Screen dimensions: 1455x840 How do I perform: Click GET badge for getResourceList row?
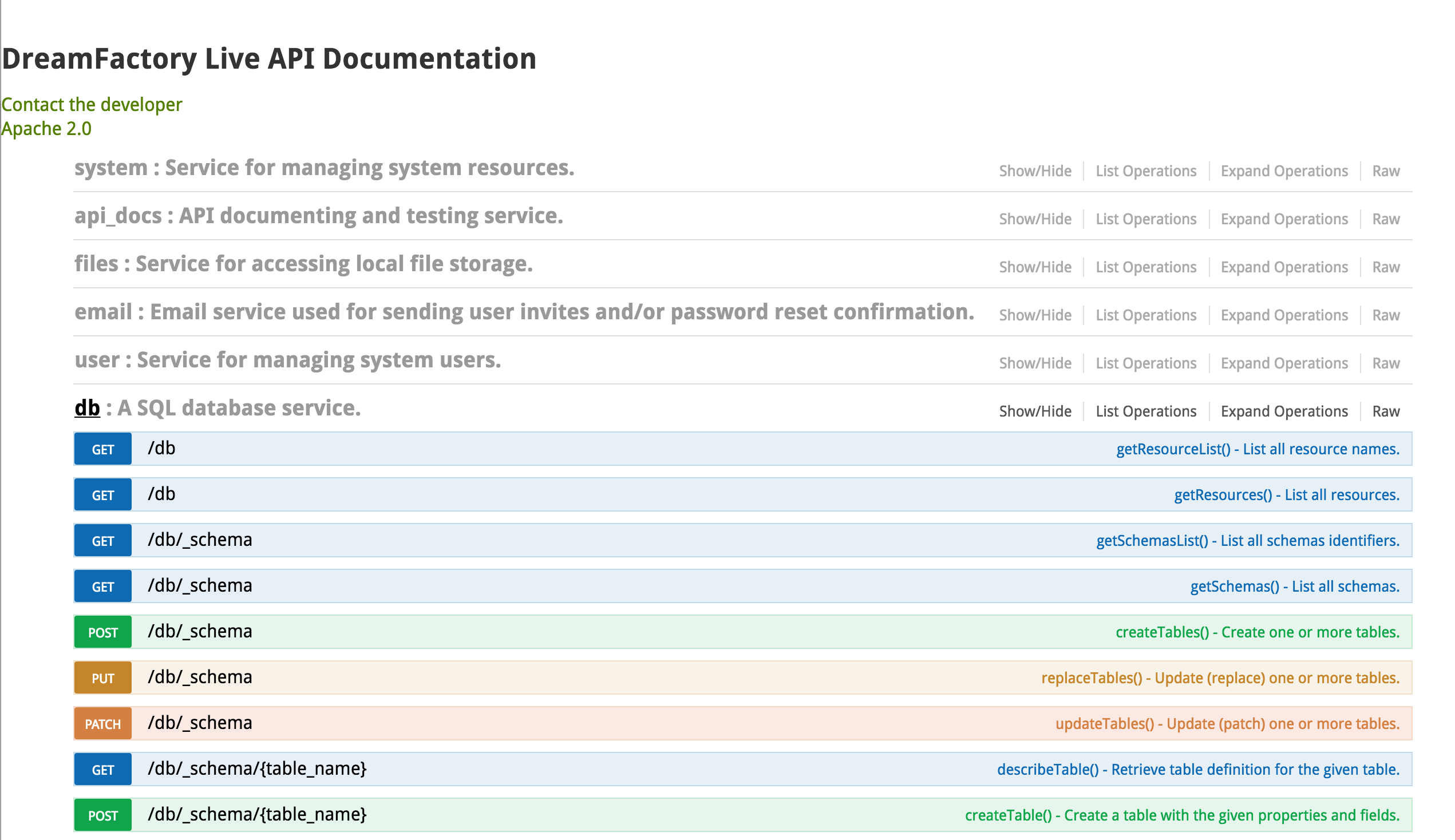click(x=102, y=449)
